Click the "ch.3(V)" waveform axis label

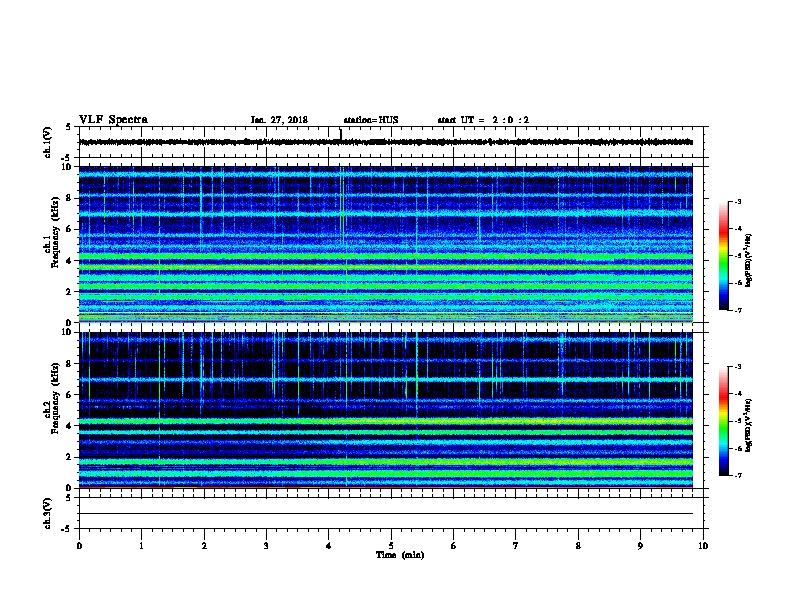48,513
